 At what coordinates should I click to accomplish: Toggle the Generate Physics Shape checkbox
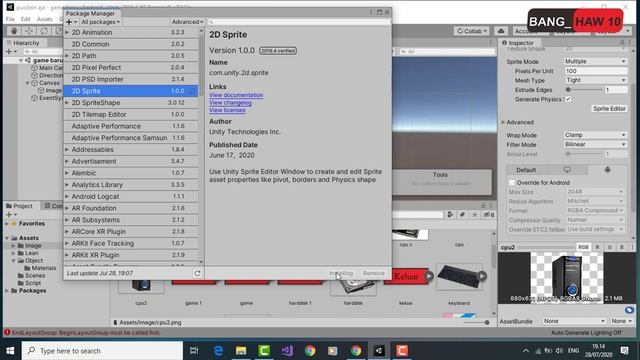coord(568,99)
